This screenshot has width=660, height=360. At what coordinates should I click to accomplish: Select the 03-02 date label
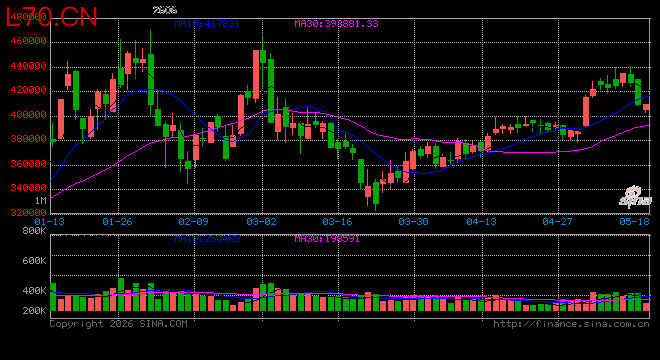(x=261, y=222)
